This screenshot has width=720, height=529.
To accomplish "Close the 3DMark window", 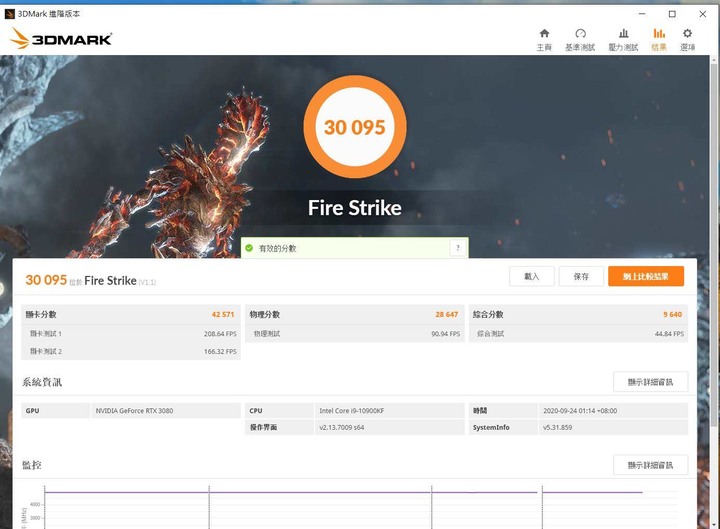I will (703, 14).
